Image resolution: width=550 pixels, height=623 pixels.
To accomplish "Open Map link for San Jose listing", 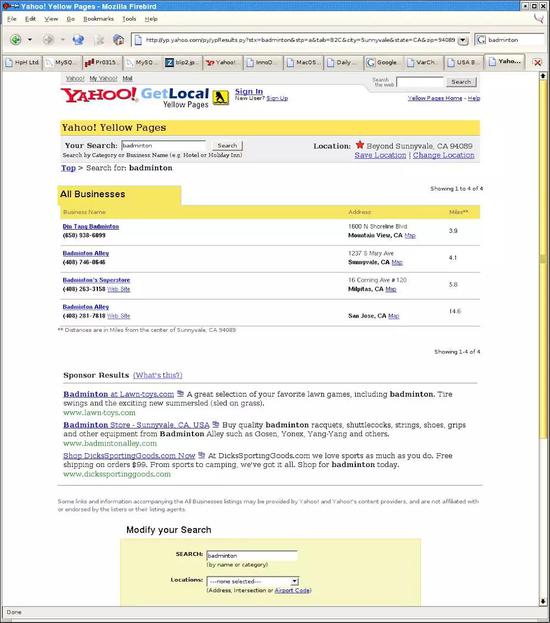I will (393, 316).
